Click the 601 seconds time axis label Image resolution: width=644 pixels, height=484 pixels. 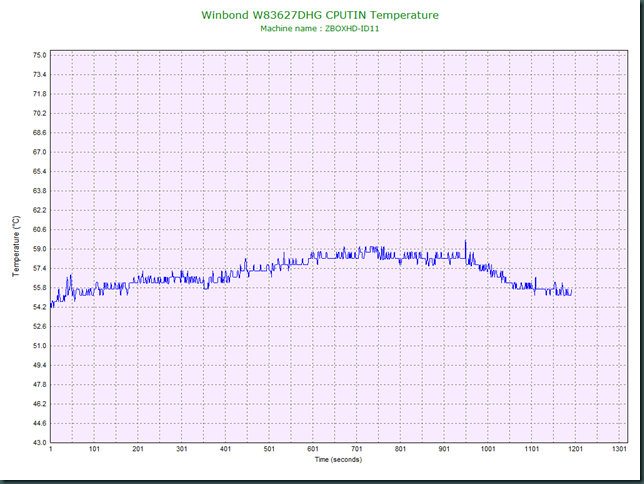pyautogui.click(x=313, y=449)
